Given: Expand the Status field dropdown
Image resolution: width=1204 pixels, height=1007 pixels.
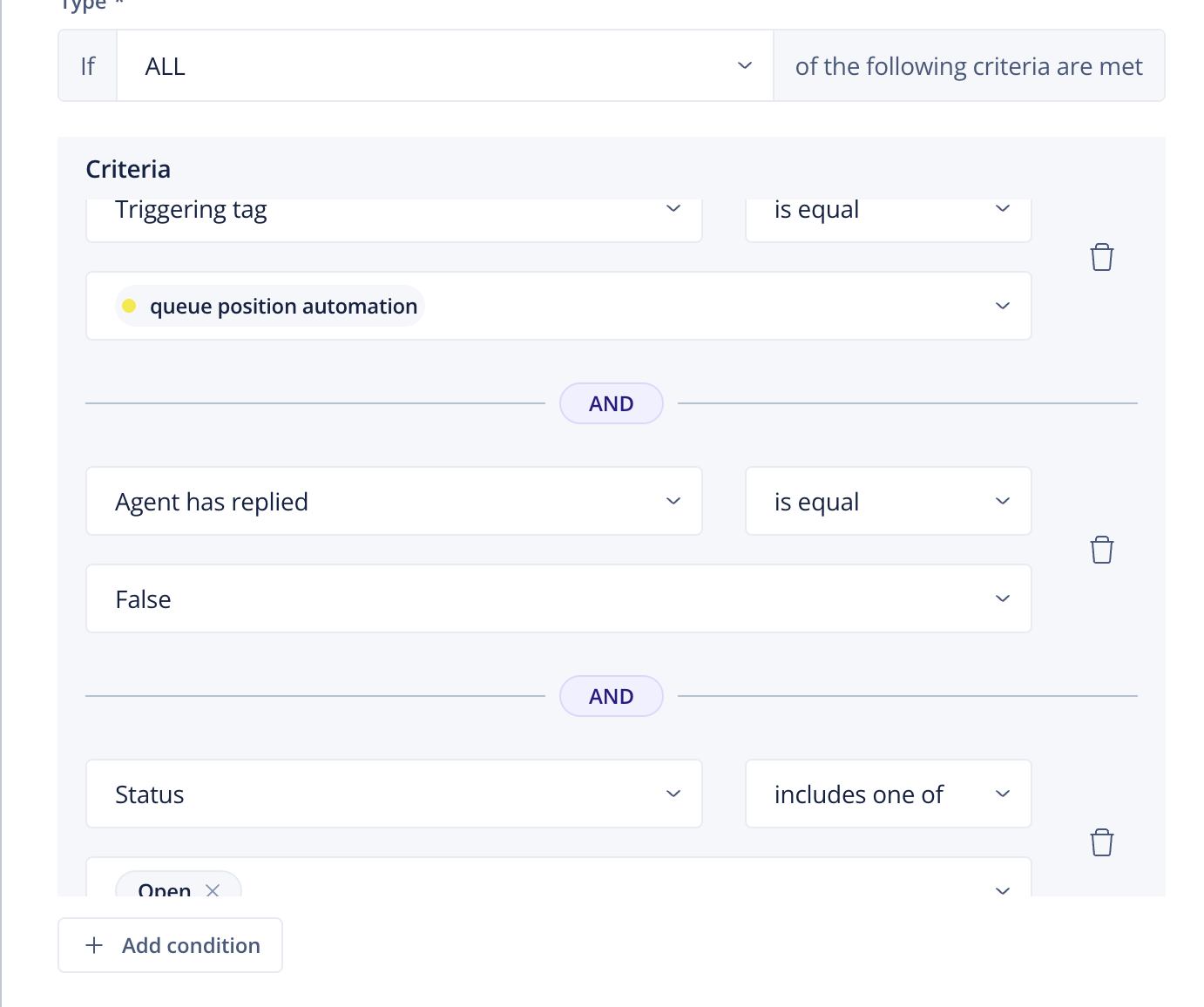Looking at the screenshot, I should pyautogui.click(x=673, y=794).
